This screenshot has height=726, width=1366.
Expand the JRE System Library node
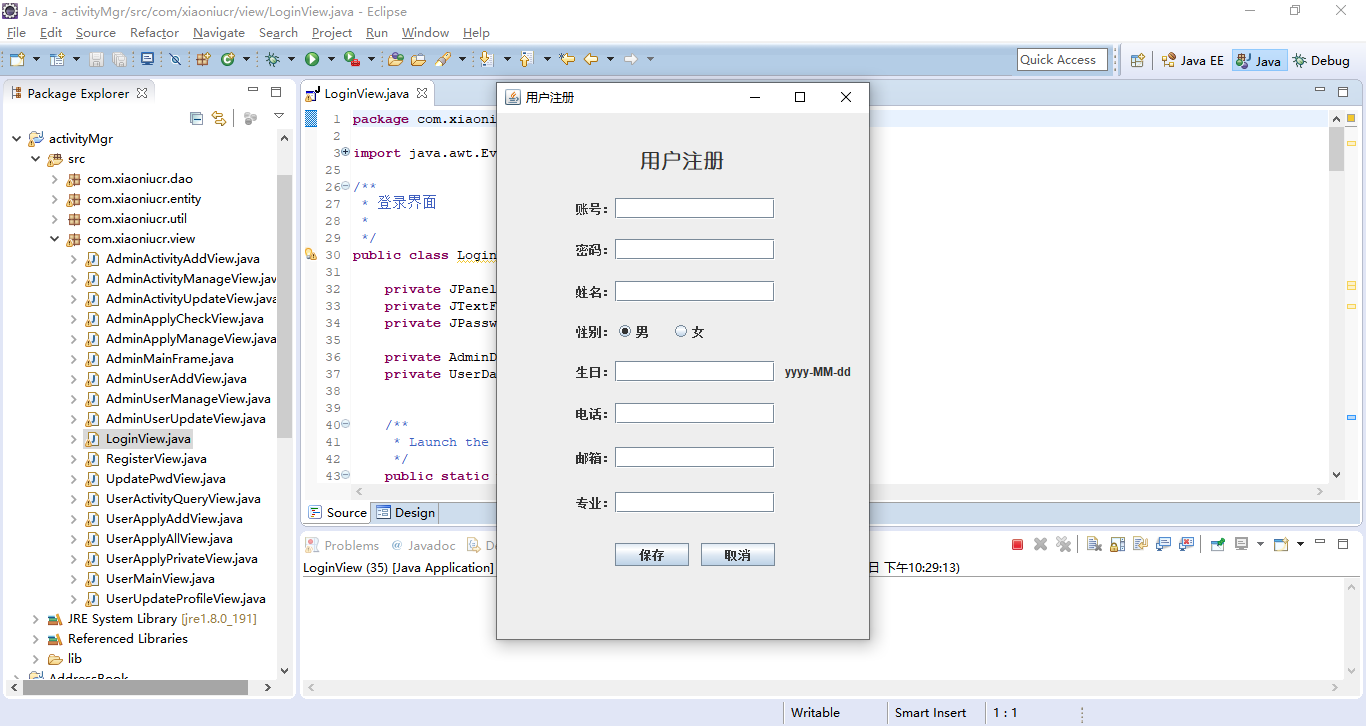[36, 619]
